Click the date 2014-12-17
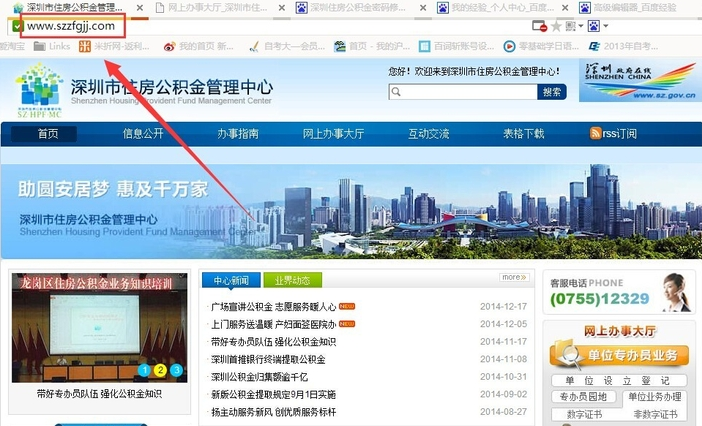 point(504,307)
